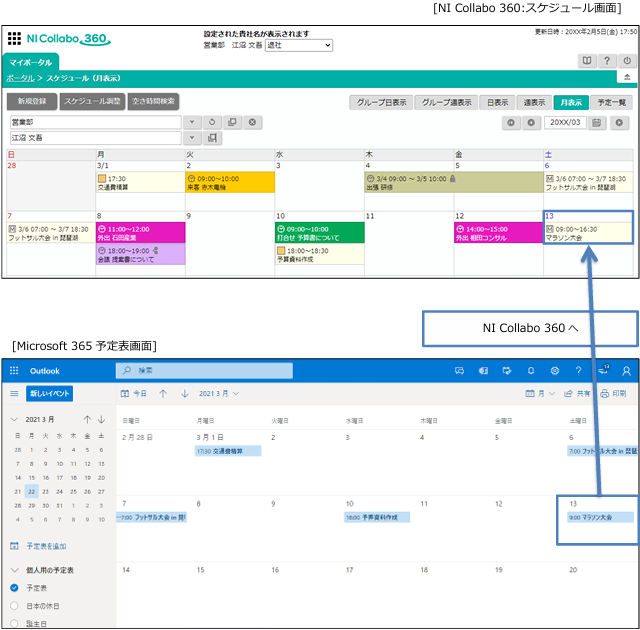
Task: Open the Outlook feedback megaphone icon
Action: (x=603, y=370)
